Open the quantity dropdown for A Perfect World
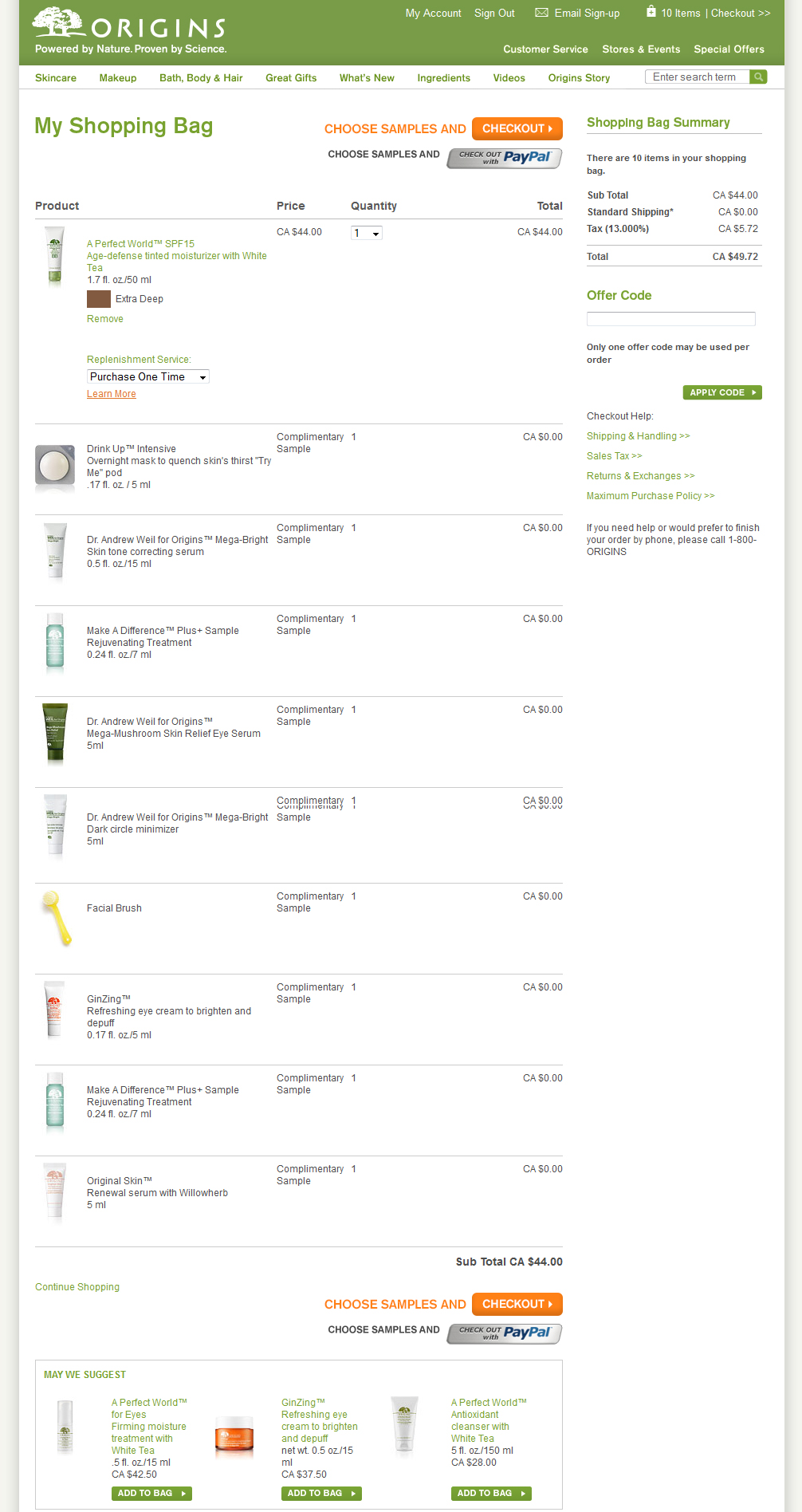 [x=367, y=233]
